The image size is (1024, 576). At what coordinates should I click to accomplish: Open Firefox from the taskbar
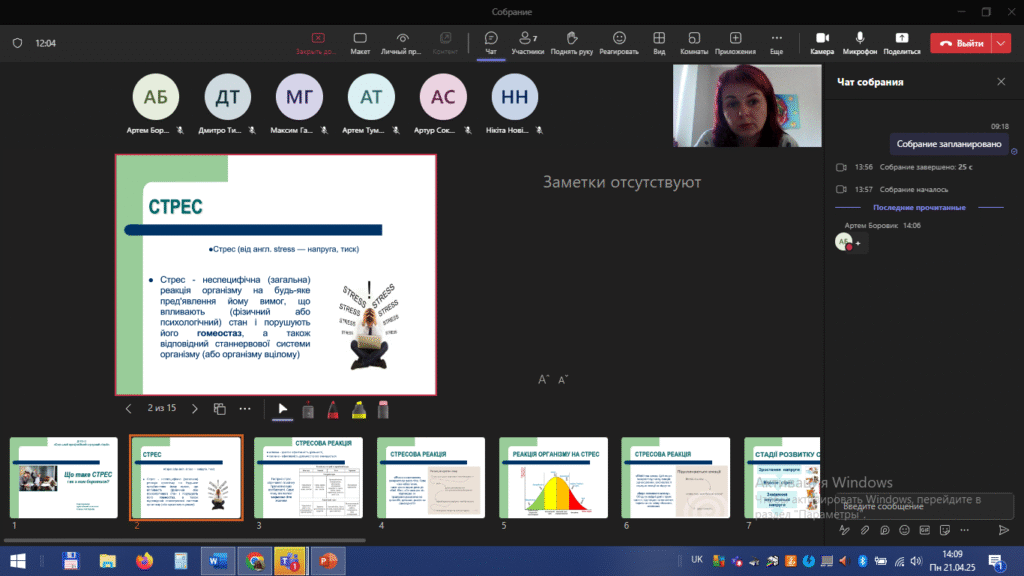click(144, 561)
